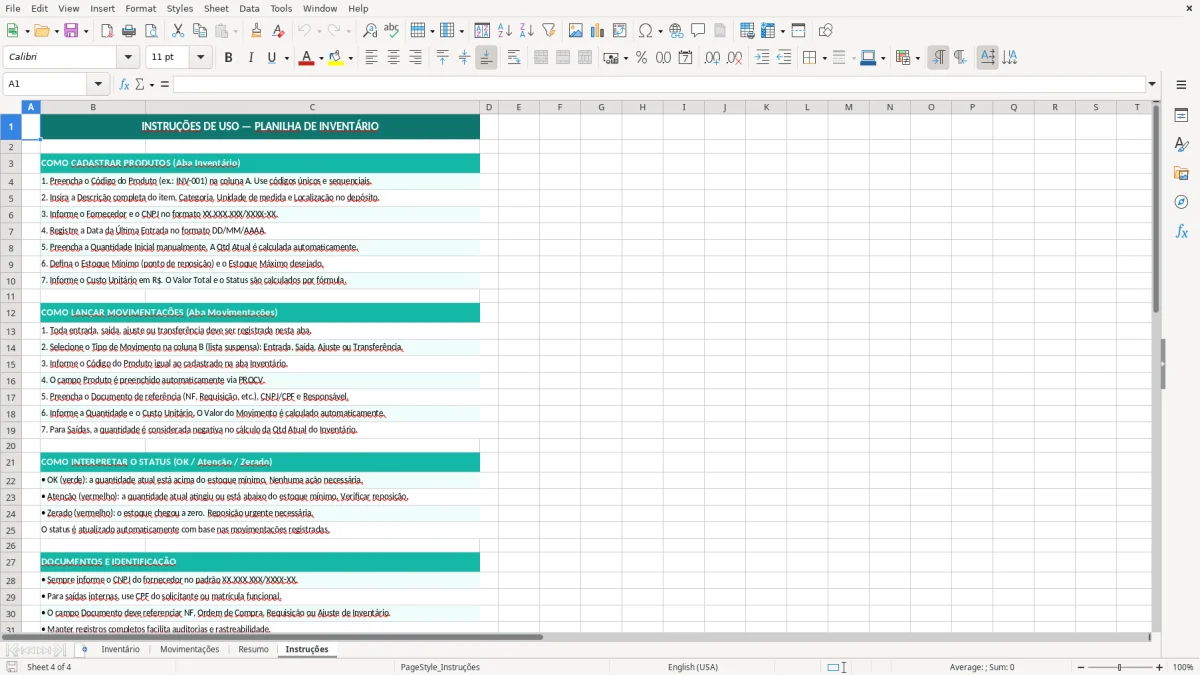
Task: Toggle Underline formatting
Action: point(271,58)
